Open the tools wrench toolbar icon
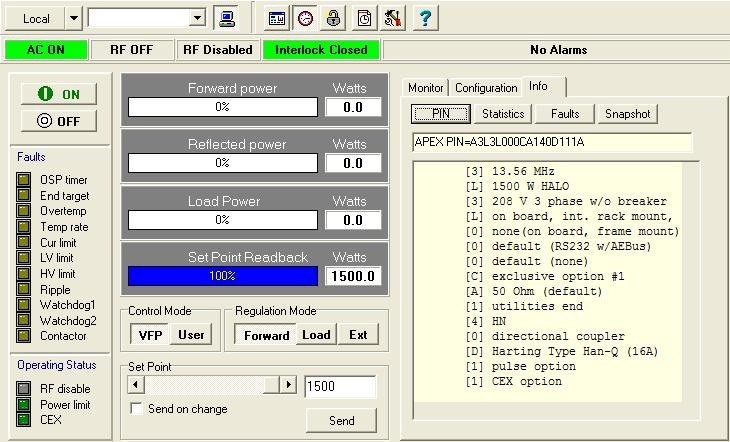This screenshot has height=442, width=730. point(393,18)
